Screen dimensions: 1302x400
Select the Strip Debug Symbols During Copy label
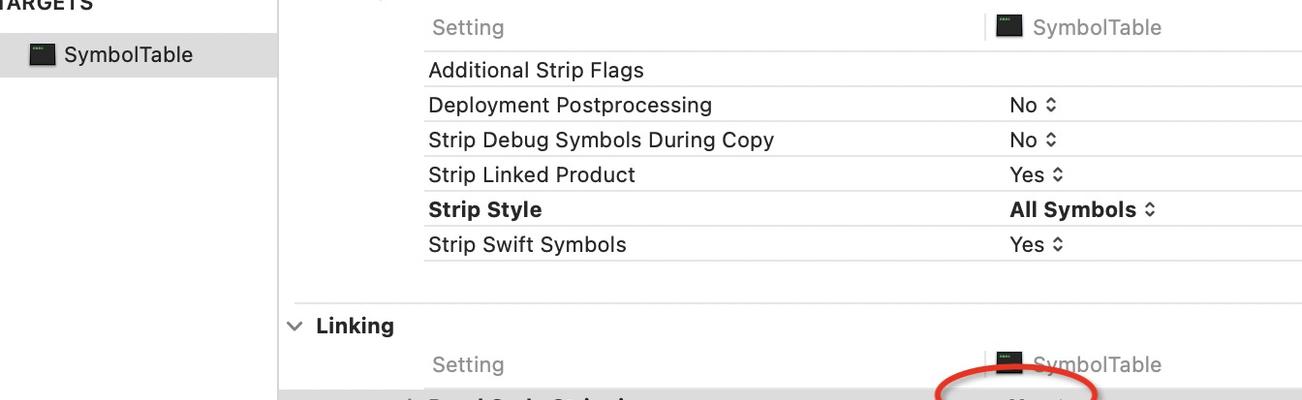(601, 140)
